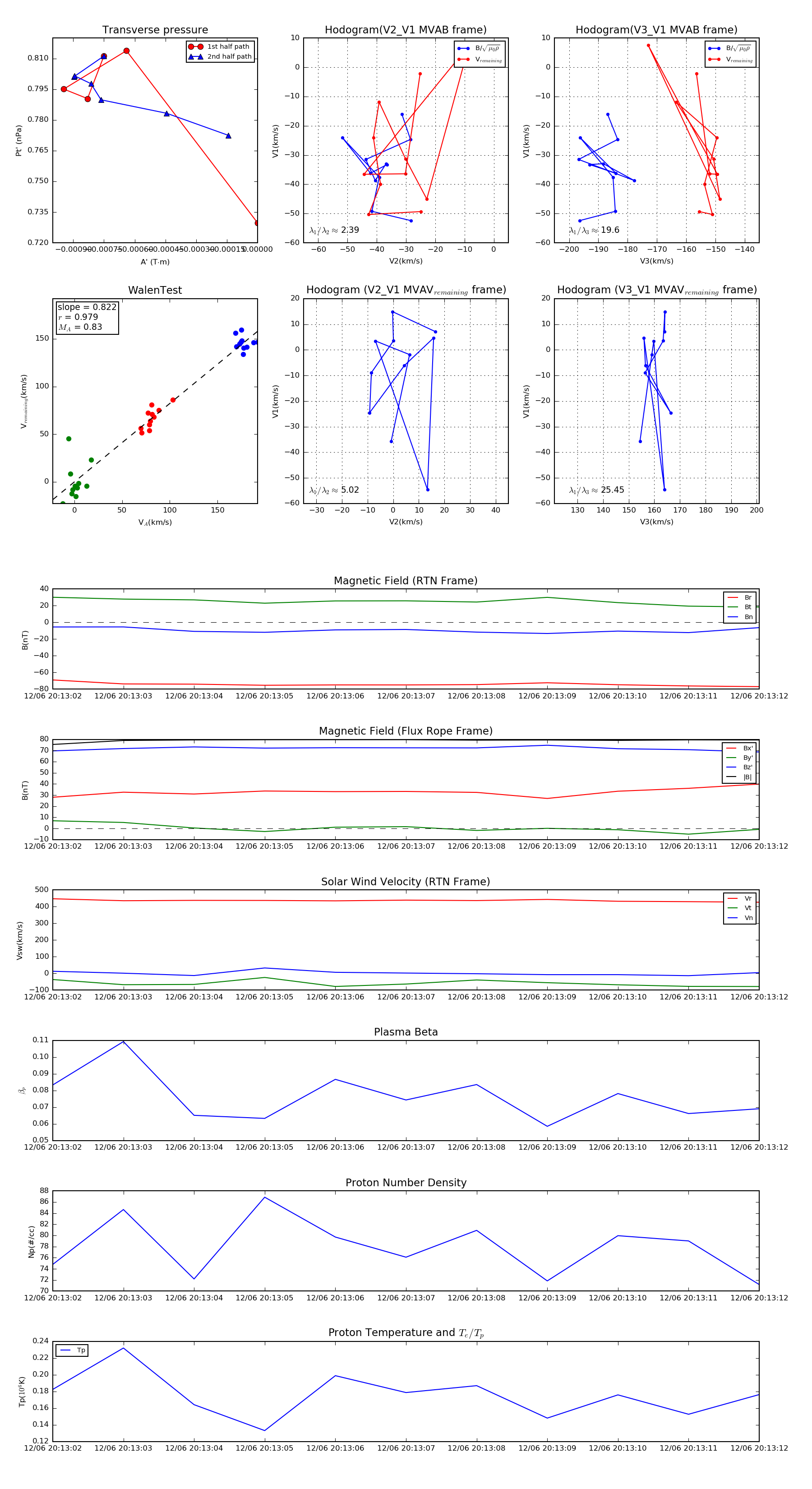The image size is (812, 1489).
Task: Click "12/06 20:13:05" tick under Proton Number Density
Action: point(265,1298)
